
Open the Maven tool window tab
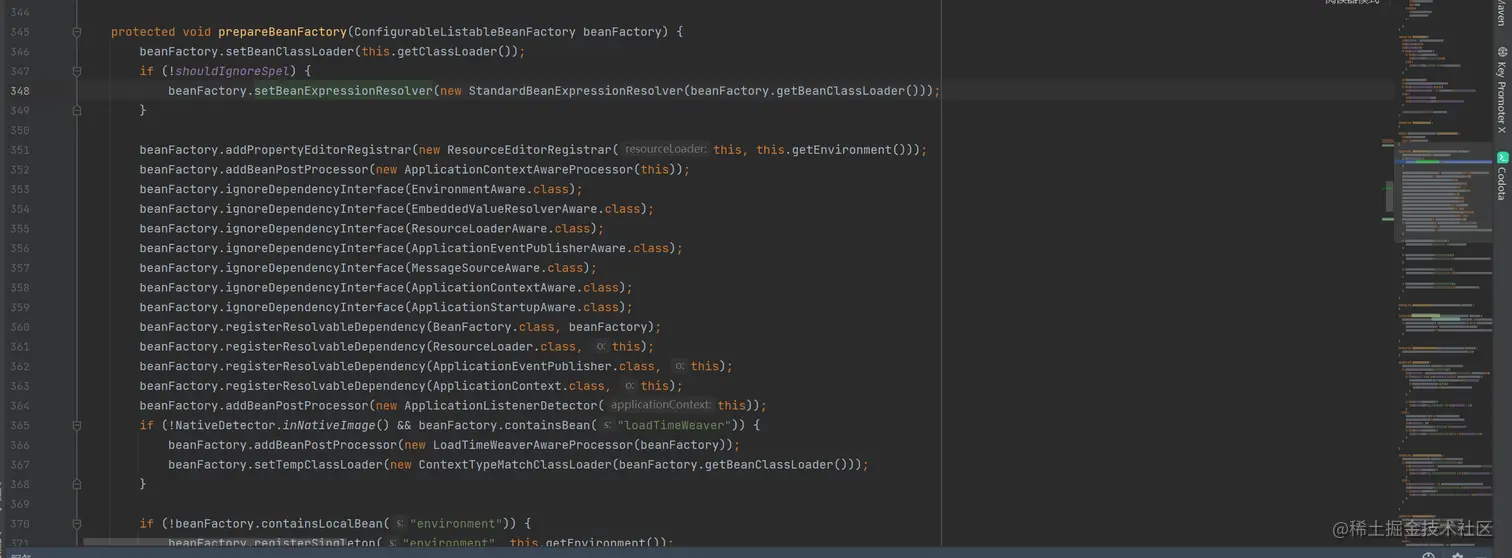pyautogui.click(x=1501, y=12)
